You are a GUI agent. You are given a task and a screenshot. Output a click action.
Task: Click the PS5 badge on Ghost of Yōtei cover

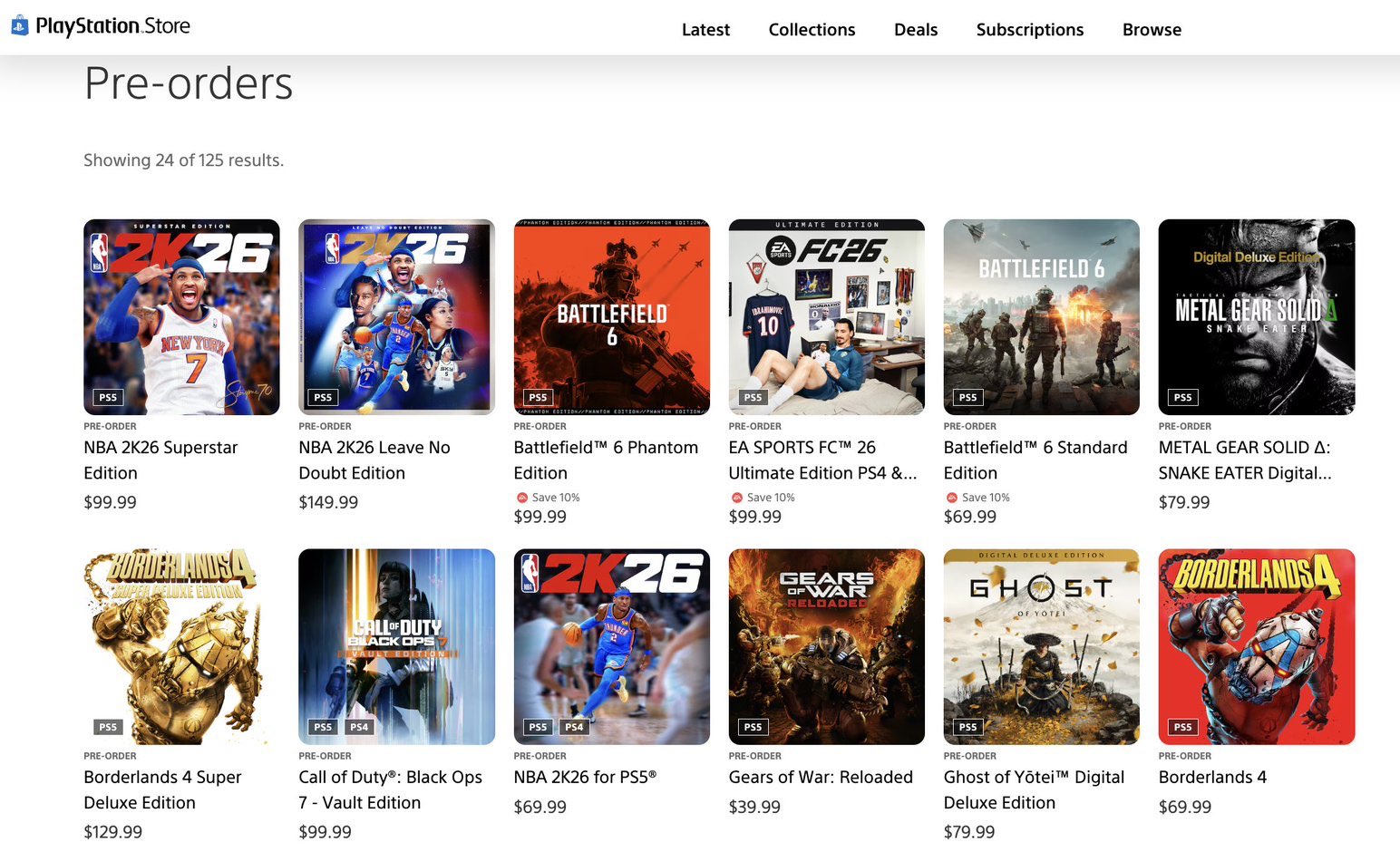click(967, 727)
